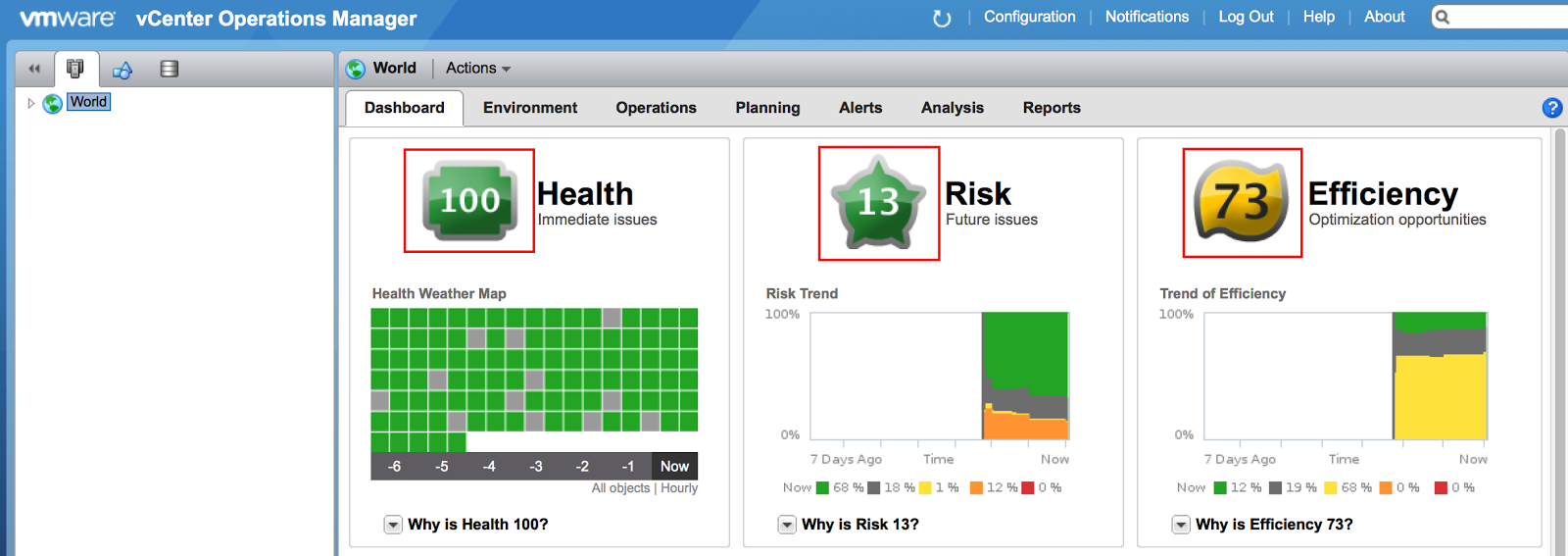This screenshot has height=556, width=1568.
Task: Open the second inventory view icon
Action: pos(122,70)
